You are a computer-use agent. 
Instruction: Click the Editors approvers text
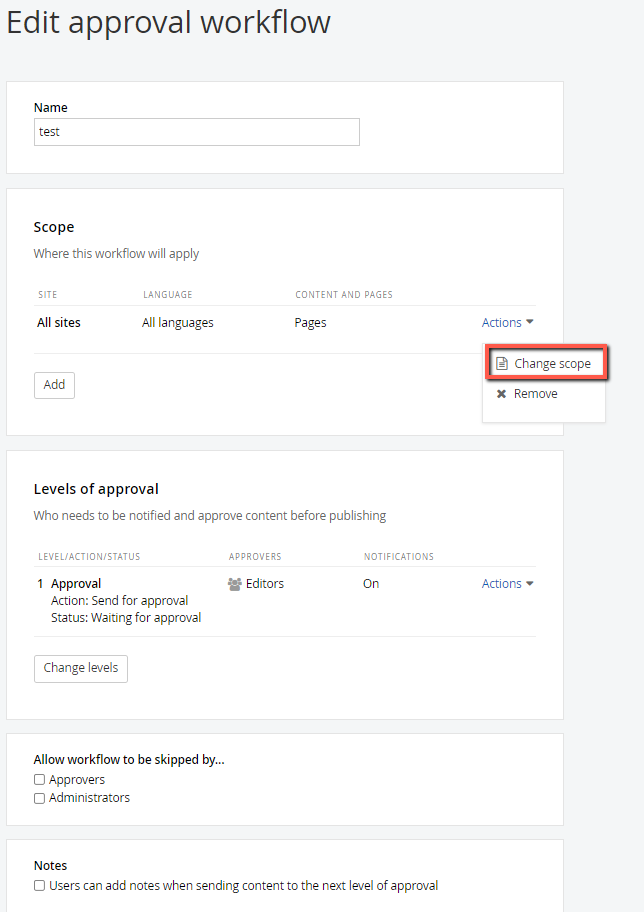[x=265, y=583]
